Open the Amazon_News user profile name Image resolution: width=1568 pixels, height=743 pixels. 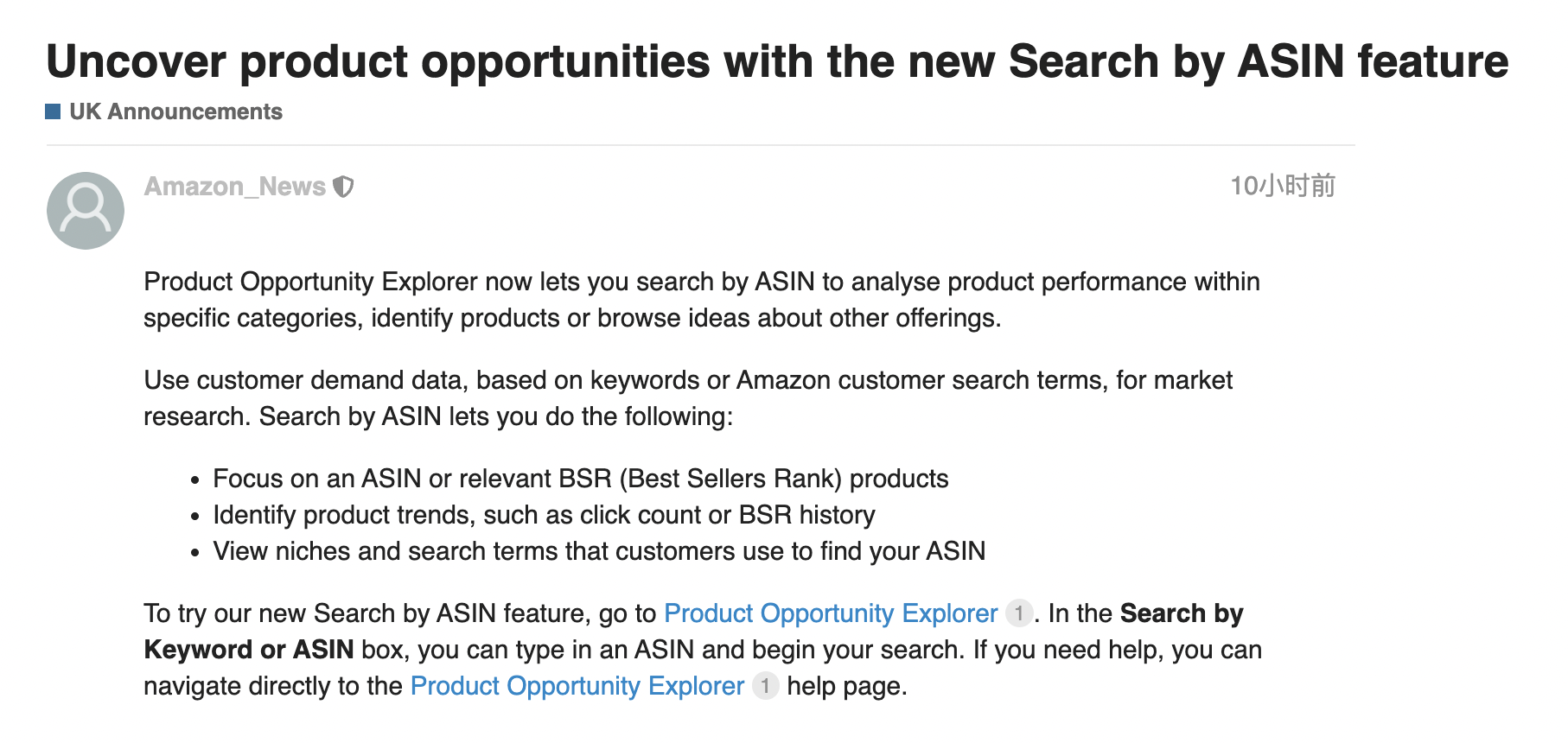(234, 187)
